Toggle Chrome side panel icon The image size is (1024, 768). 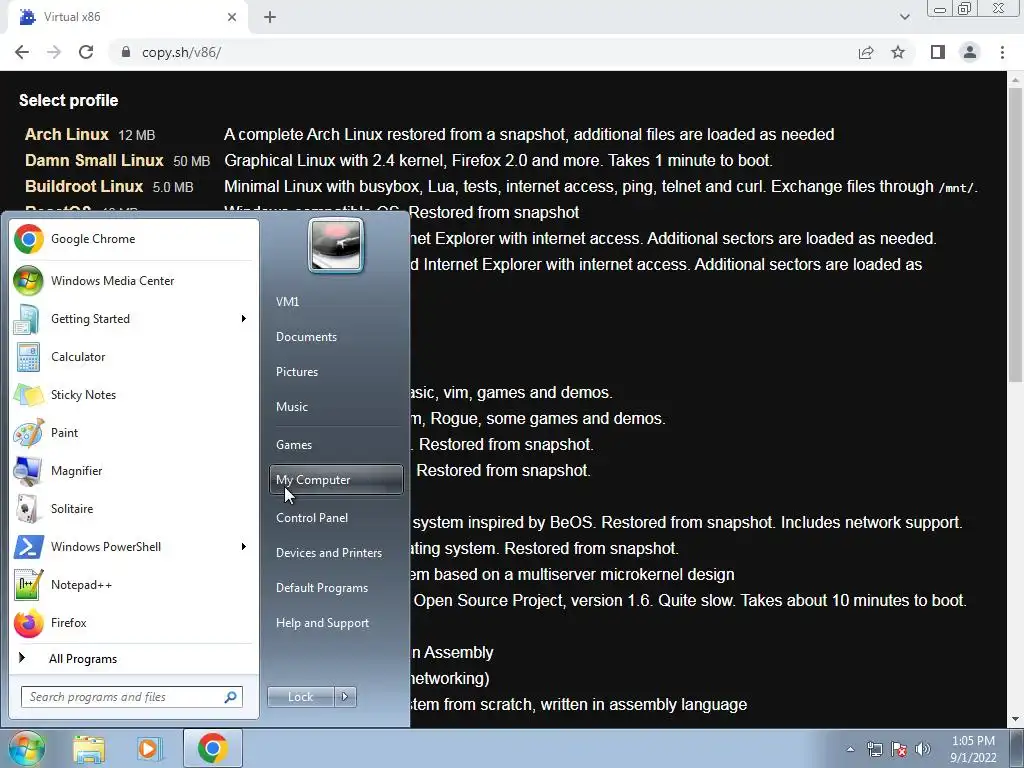click(x=938, y=52)
